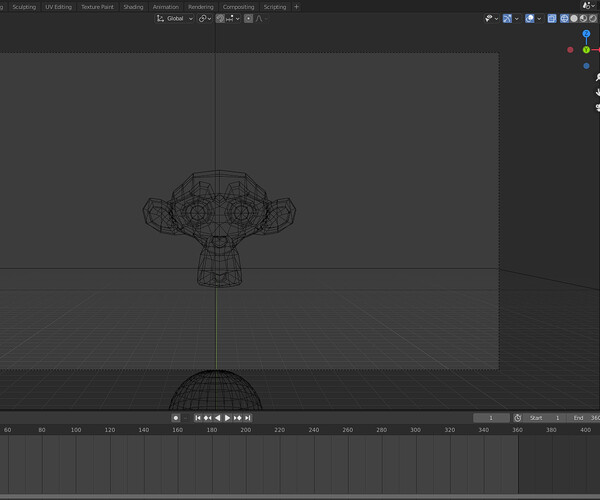Click frame 360 on timeline ruler

(518, 430)
